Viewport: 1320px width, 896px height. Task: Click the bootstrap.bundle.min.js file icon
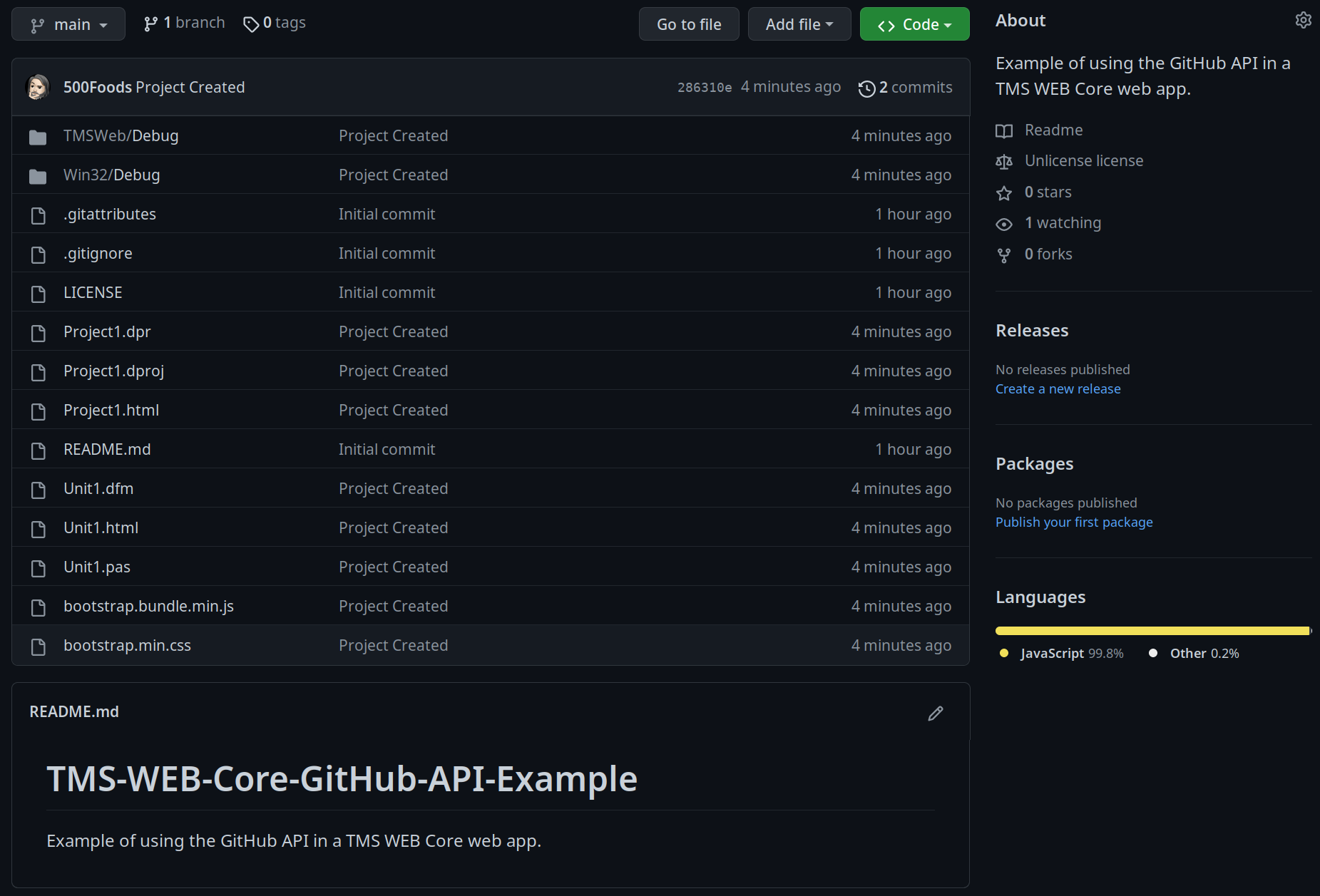tap(39, 607)
